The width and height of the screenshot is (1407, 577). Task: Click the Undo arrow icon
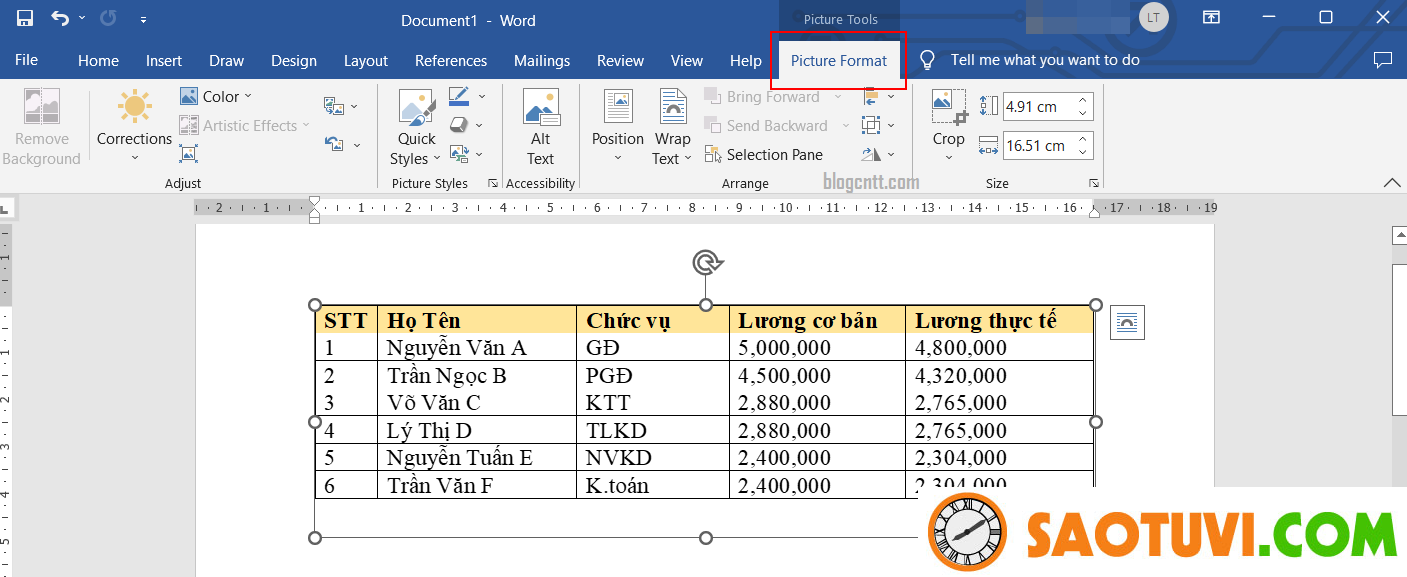[x=60, y=19]
